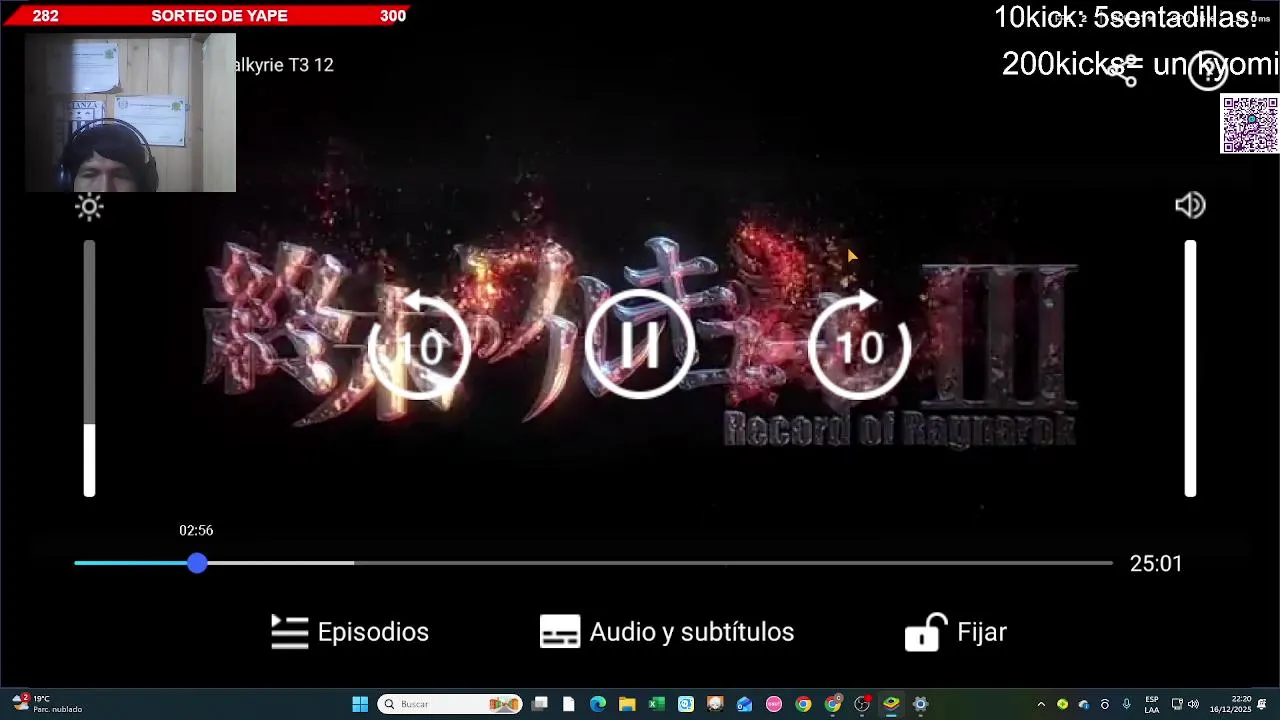
Task: Open the light-blue face icon app in taskbar
Action: click(686, 704)
